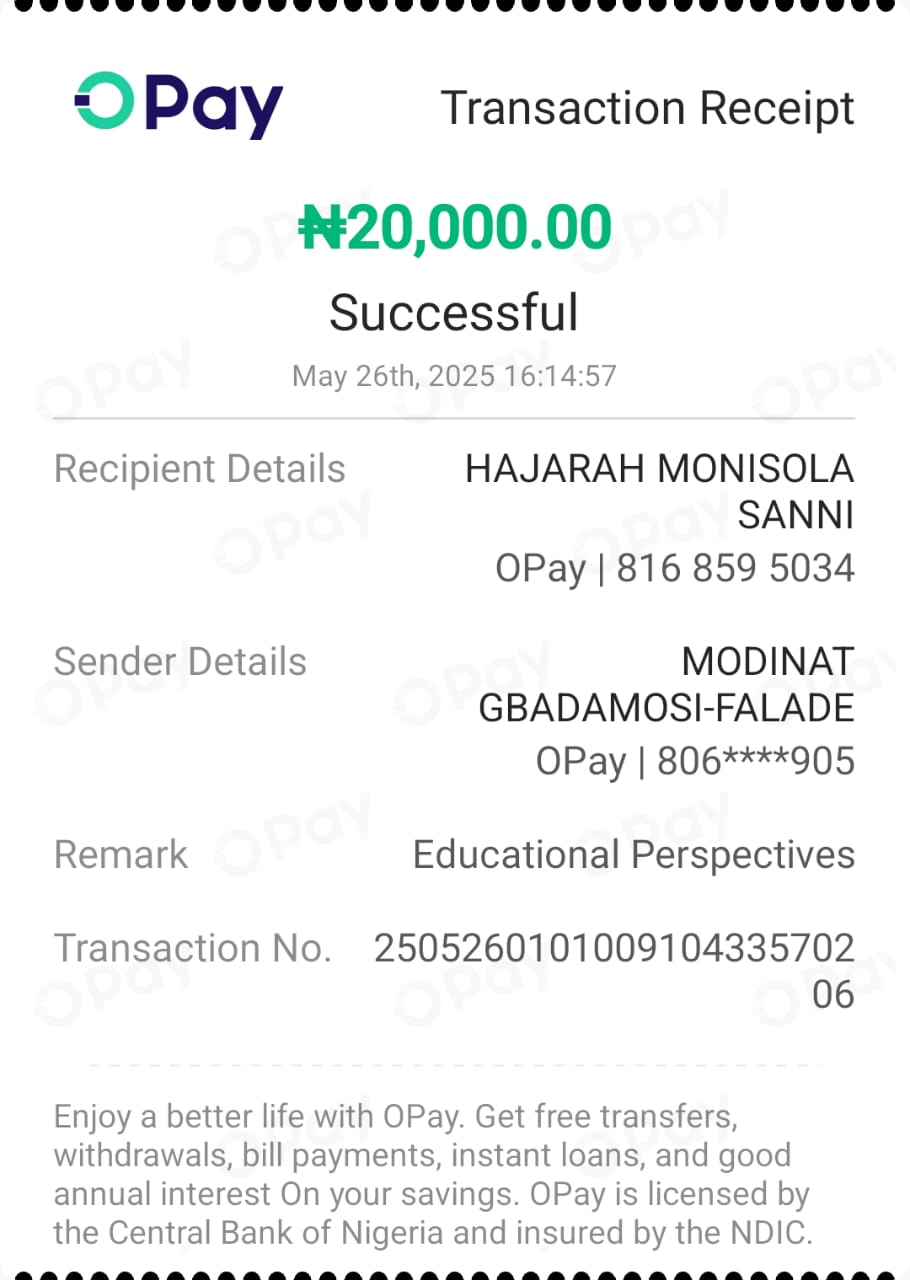Click the Enjoy a better life footer text
The height and width of the screenshot is (1280, 910).
point(396,1116)
